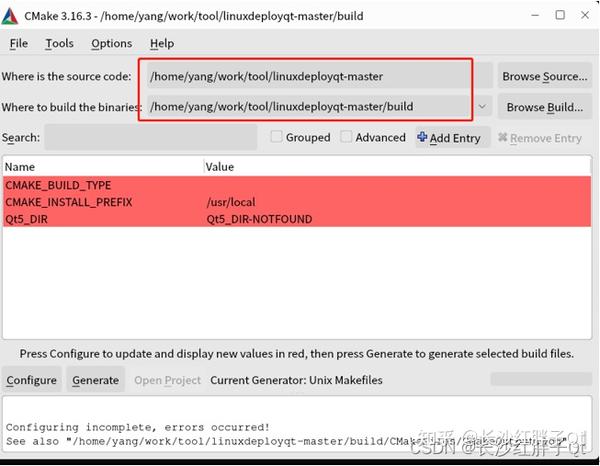Click the Configure button
This screenshot has height=466, width=600.
[x=31, y=380]
